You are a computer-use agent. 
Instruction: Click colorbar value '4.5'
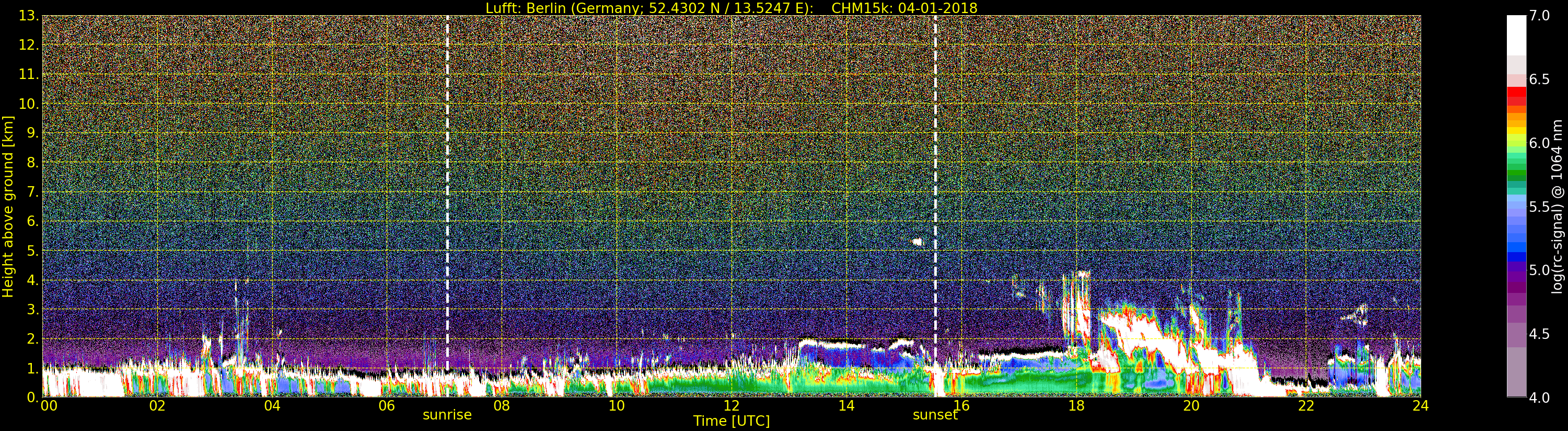pyautogui.click(x=1539, y=334)
